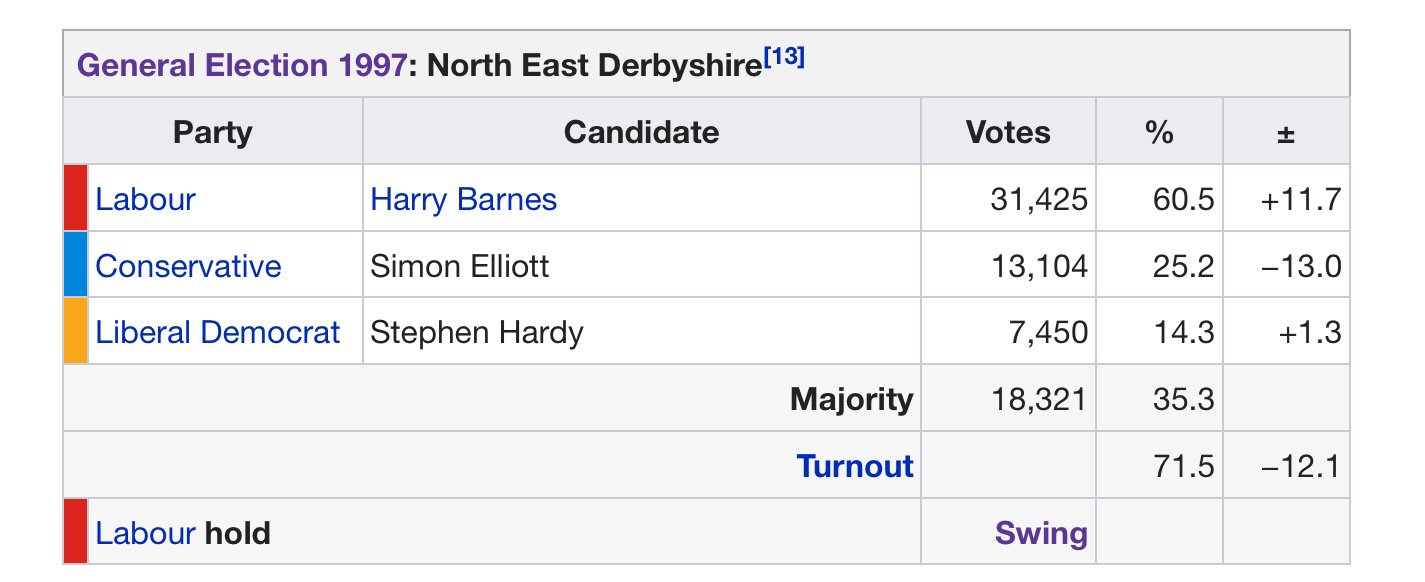Click the Turnout link
This screenshot has width=1425, height=582.
(x=855, y=466)
